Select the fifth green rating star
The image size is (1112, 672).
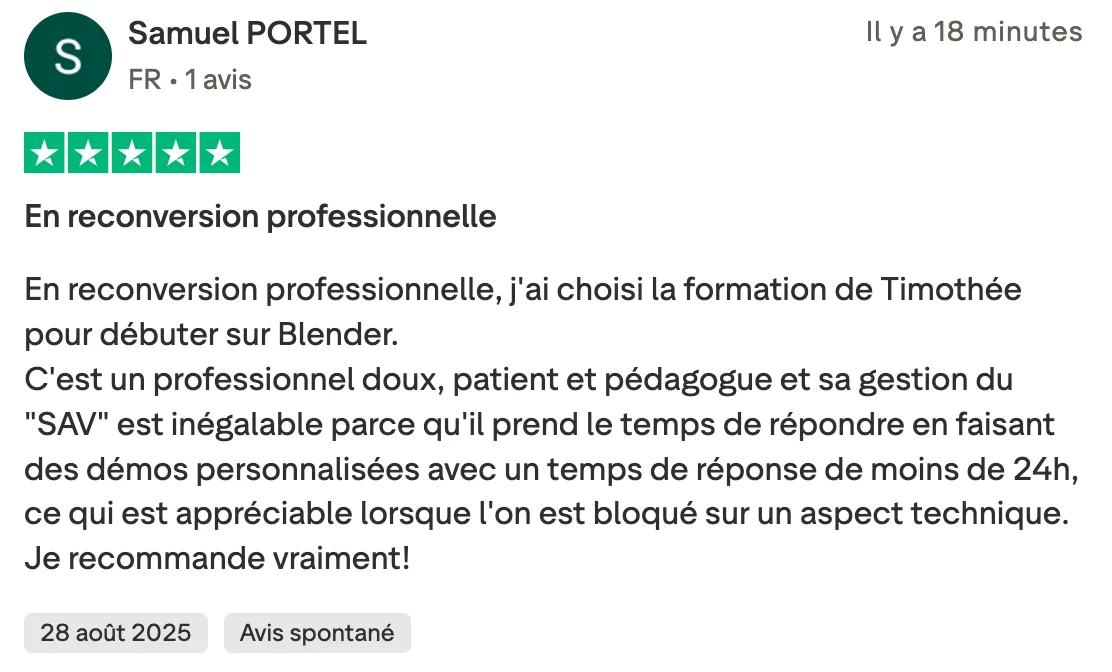(220, 152)
